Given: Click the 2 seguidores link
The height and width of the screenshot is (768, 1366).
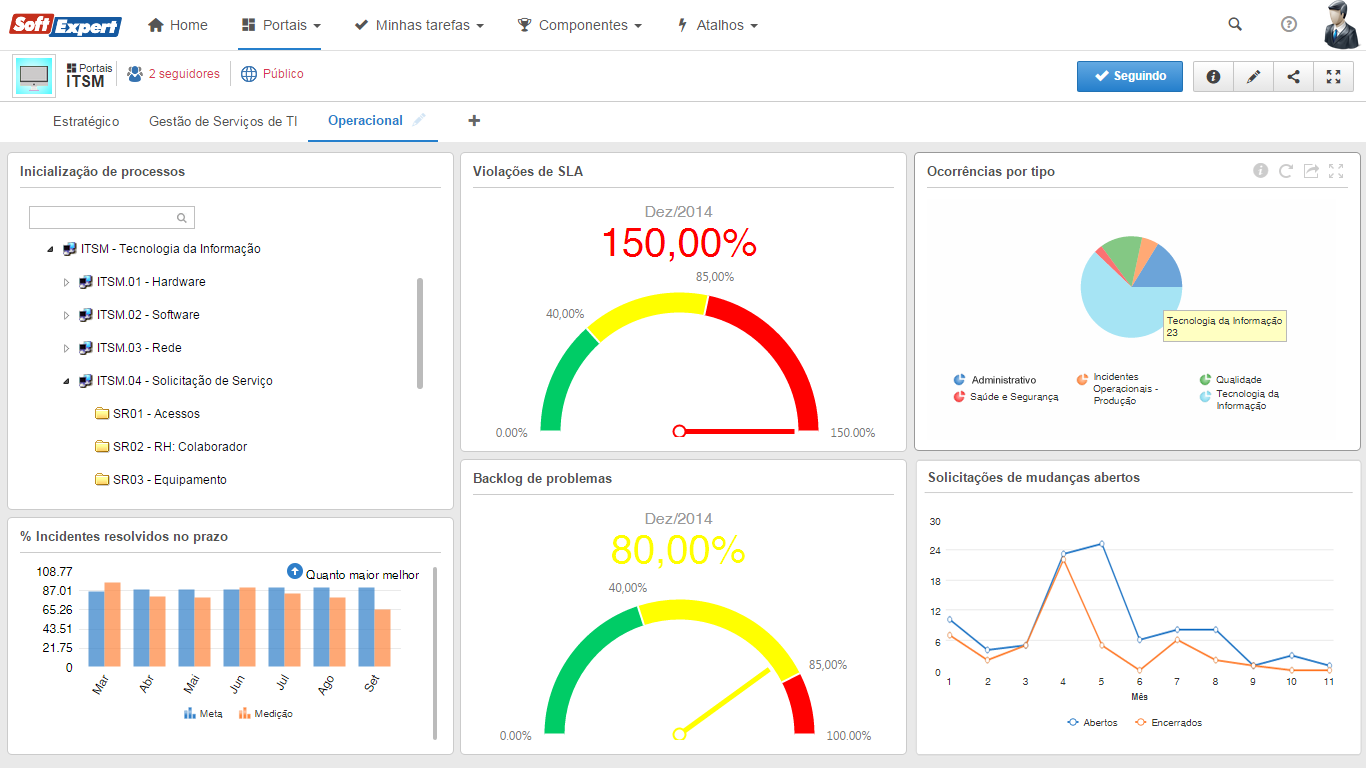Looking at the screenshot, I should click(183, 74).
